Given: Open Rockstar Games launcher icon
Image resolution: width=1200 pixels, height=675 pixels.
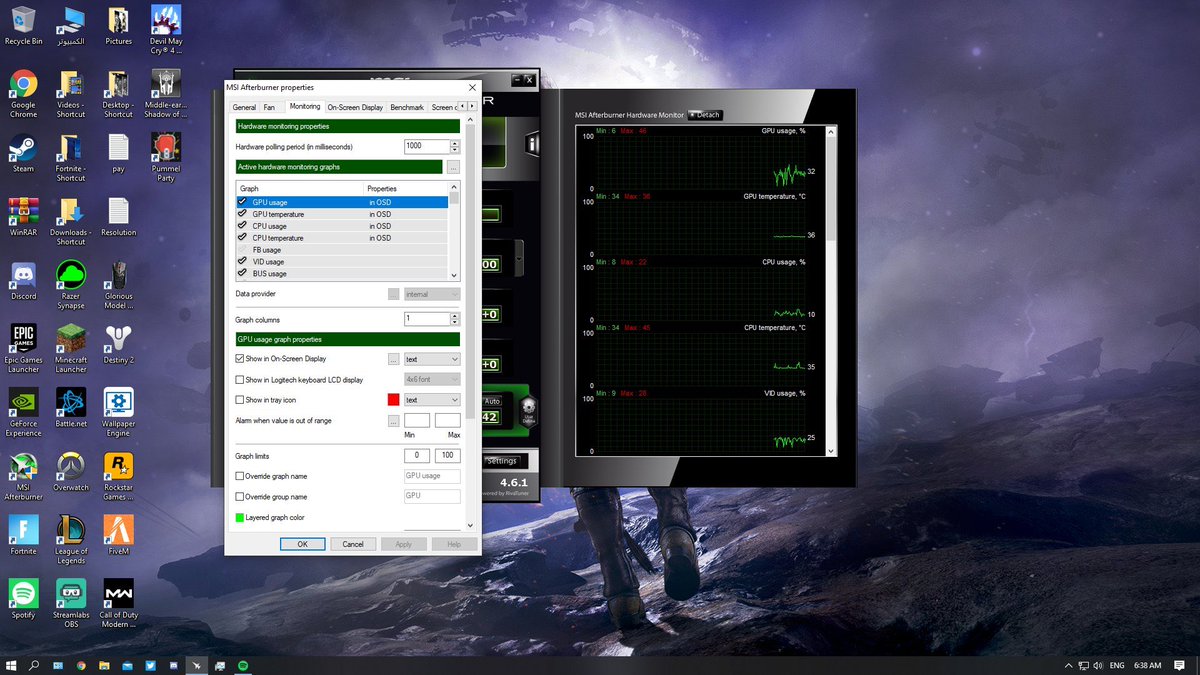Looking at the screenshot, I should 118,477.
